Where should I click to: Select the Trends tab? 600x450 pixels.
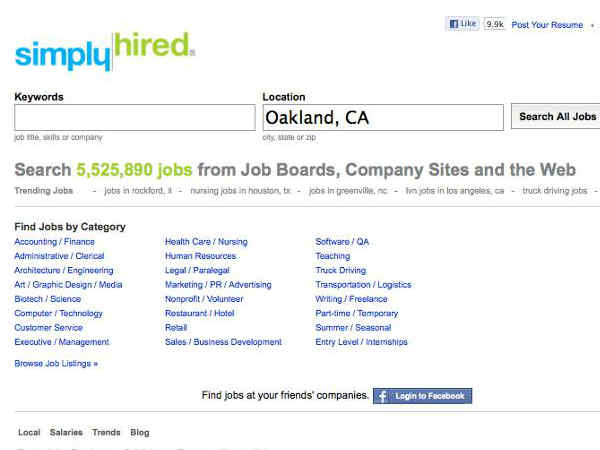pyautogui.click(x=106, y=433)
